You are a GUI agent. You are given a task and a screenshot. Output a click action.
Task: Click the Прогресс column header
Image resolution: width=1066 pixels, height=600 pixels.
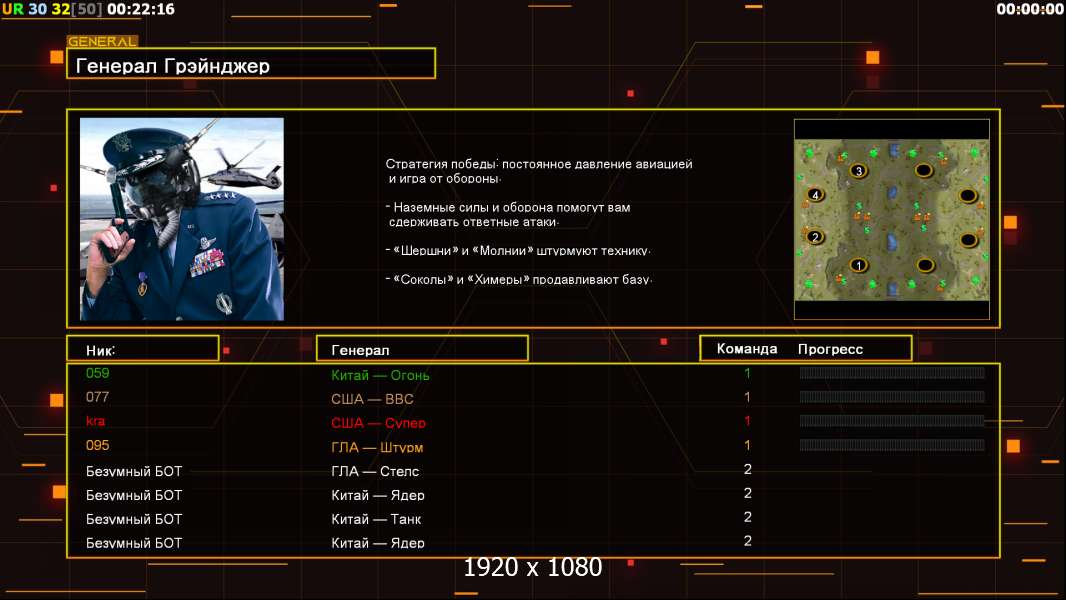[830, 349]
